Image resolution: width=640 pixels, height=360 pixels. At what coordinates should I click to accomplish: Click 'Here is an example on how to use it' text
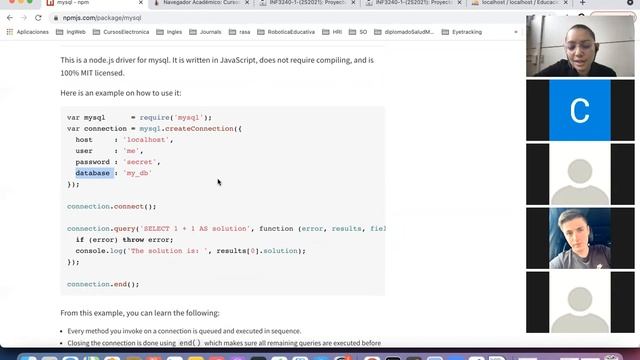[121, 93]
